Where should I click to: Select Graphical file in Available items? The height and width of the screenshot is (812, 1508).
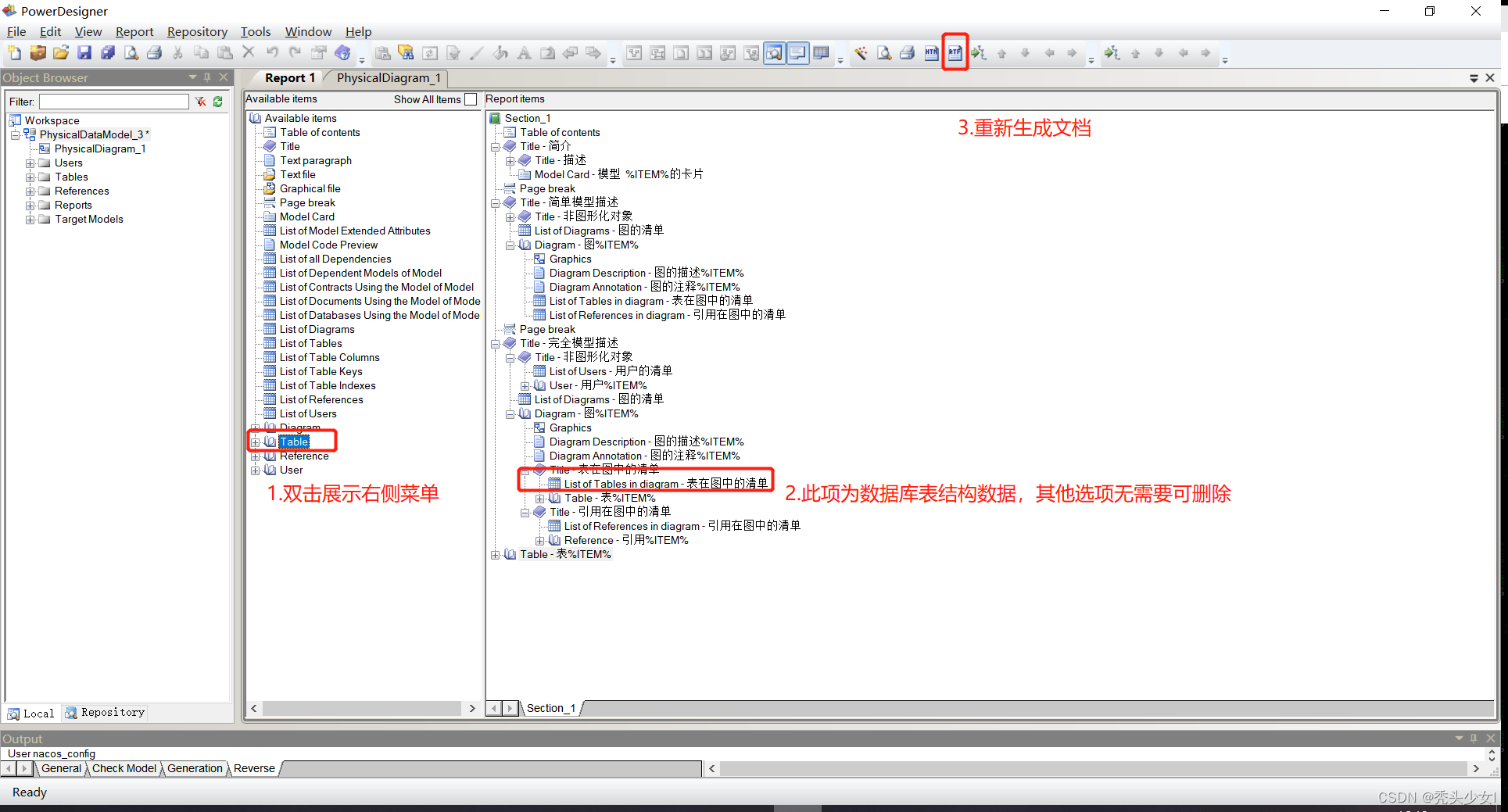(x=310, y=189)
